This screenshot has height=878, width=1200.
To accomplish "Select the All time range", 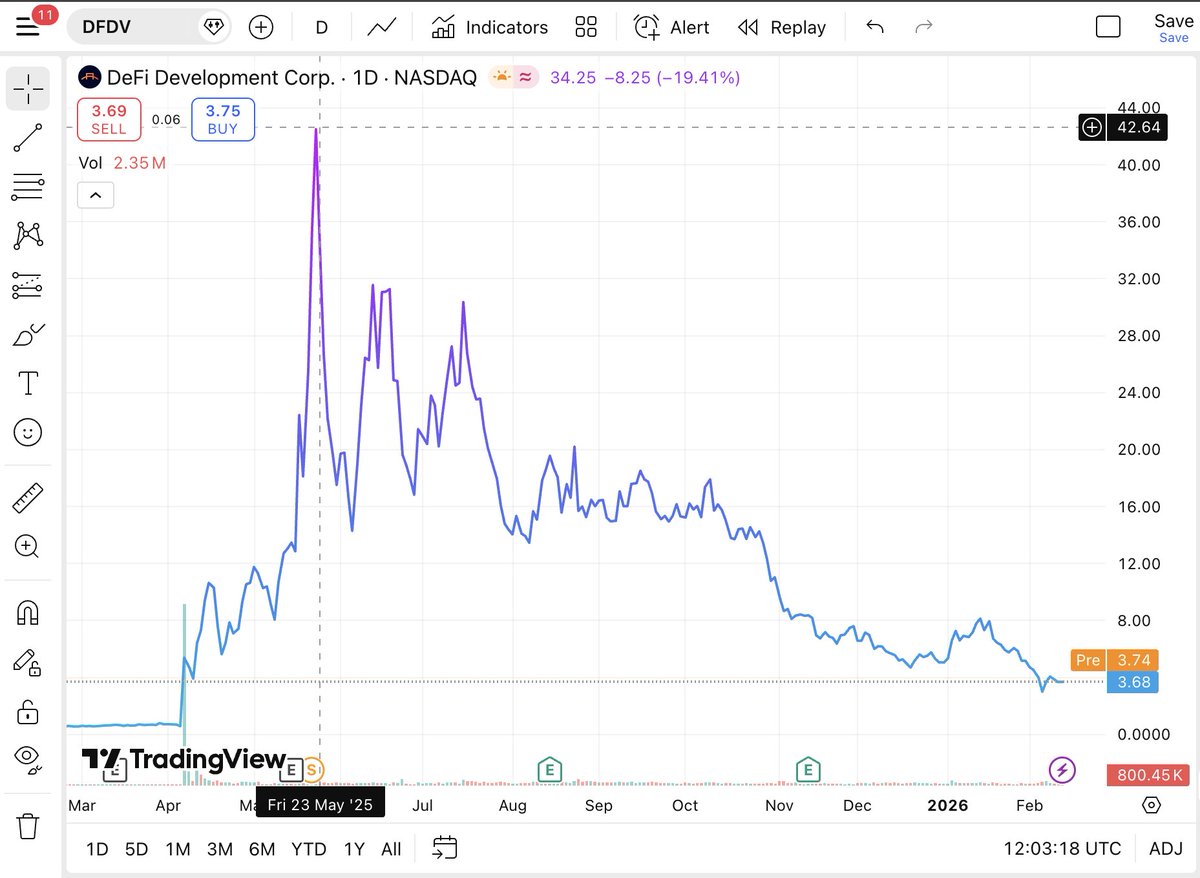I will pos(391,849).
